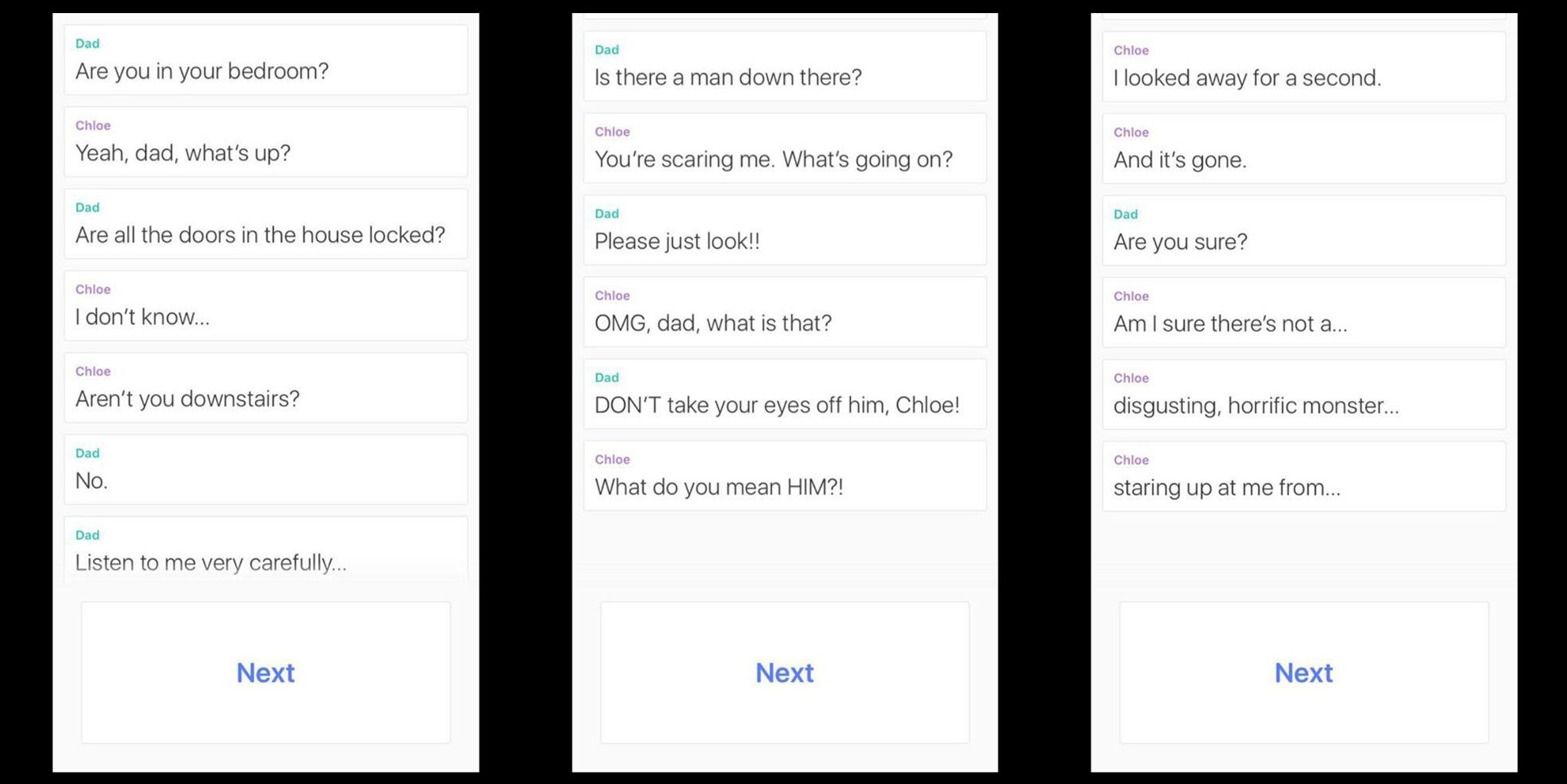Select message 'What do you mean HIM?!'

coord(785,475)
